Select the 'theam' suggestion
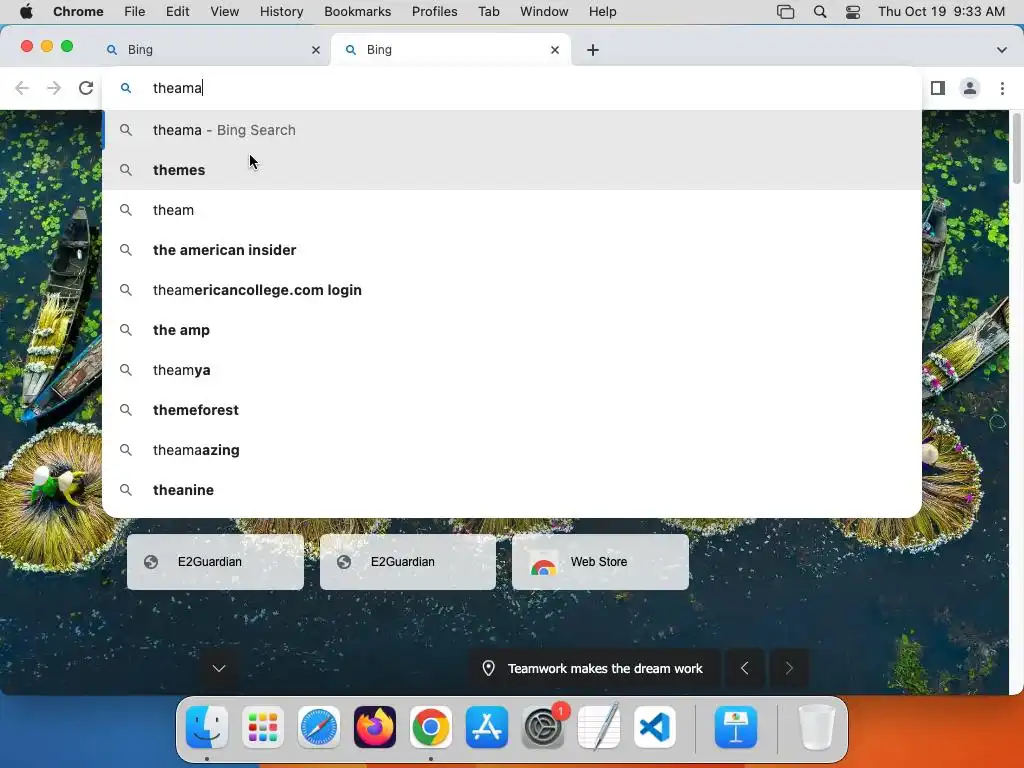The height and width of the screenshot is (768, 1024). pos(512,210)
